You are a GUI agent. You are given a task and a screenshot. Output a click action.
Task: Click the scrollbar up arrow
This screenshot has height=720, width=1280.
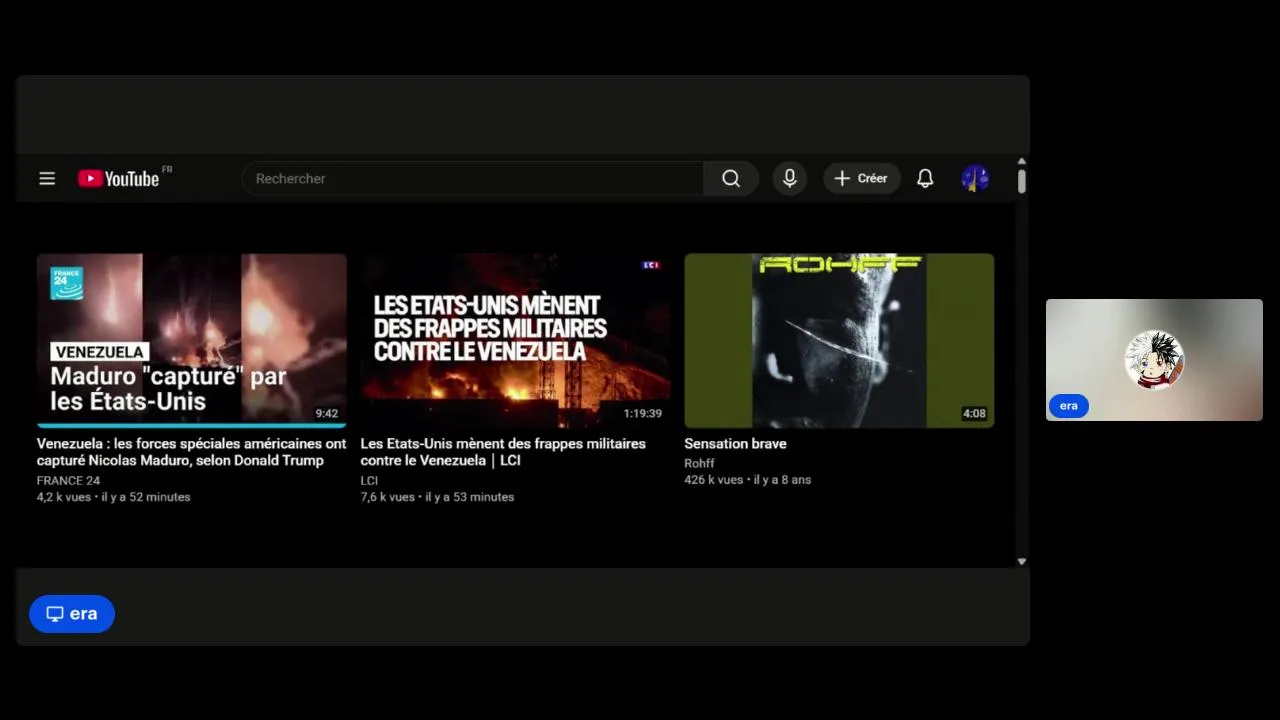coord(1022,161)
